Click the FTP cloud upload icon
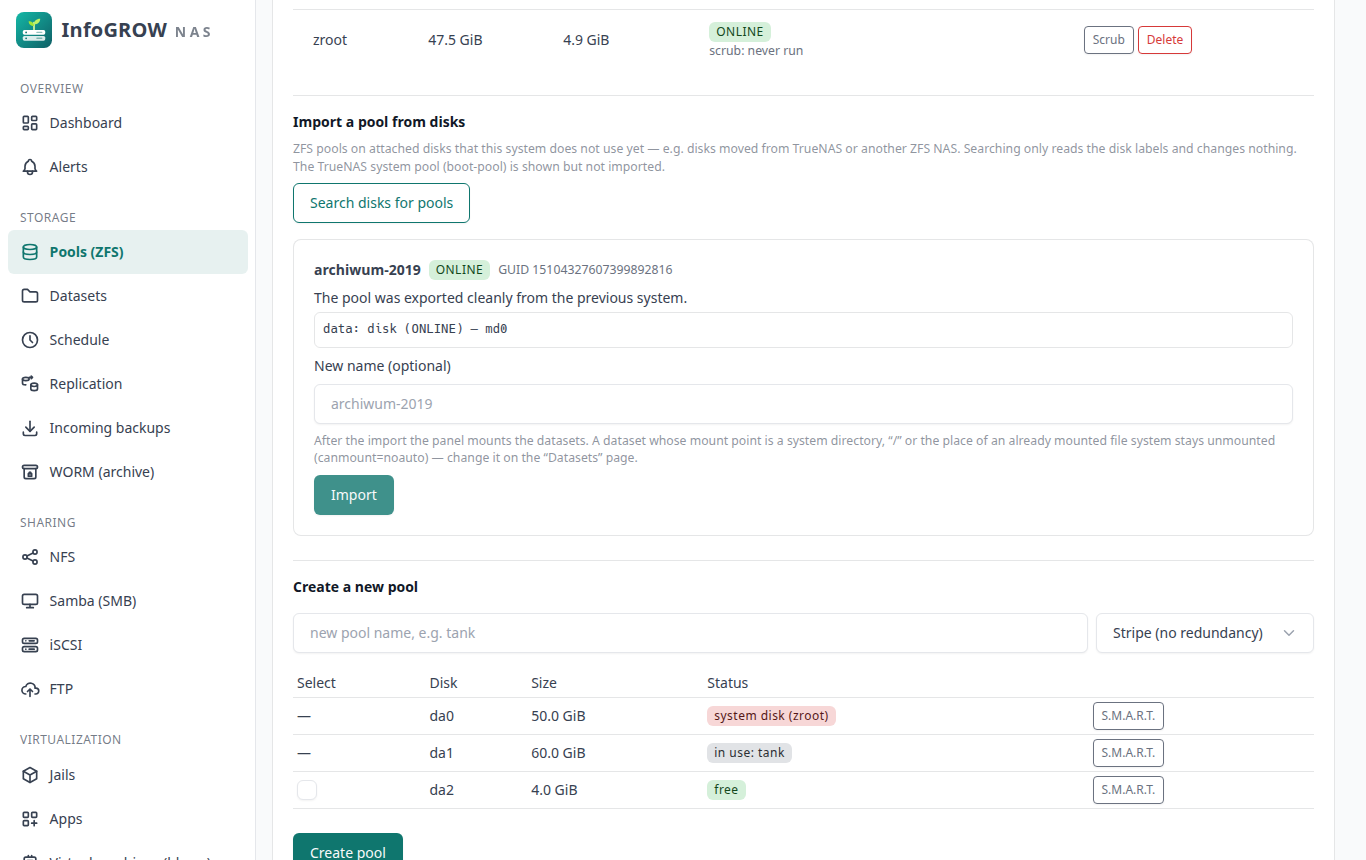Image resolution: width=1366 pixels, height=860 pixels. tap(30, 689)
